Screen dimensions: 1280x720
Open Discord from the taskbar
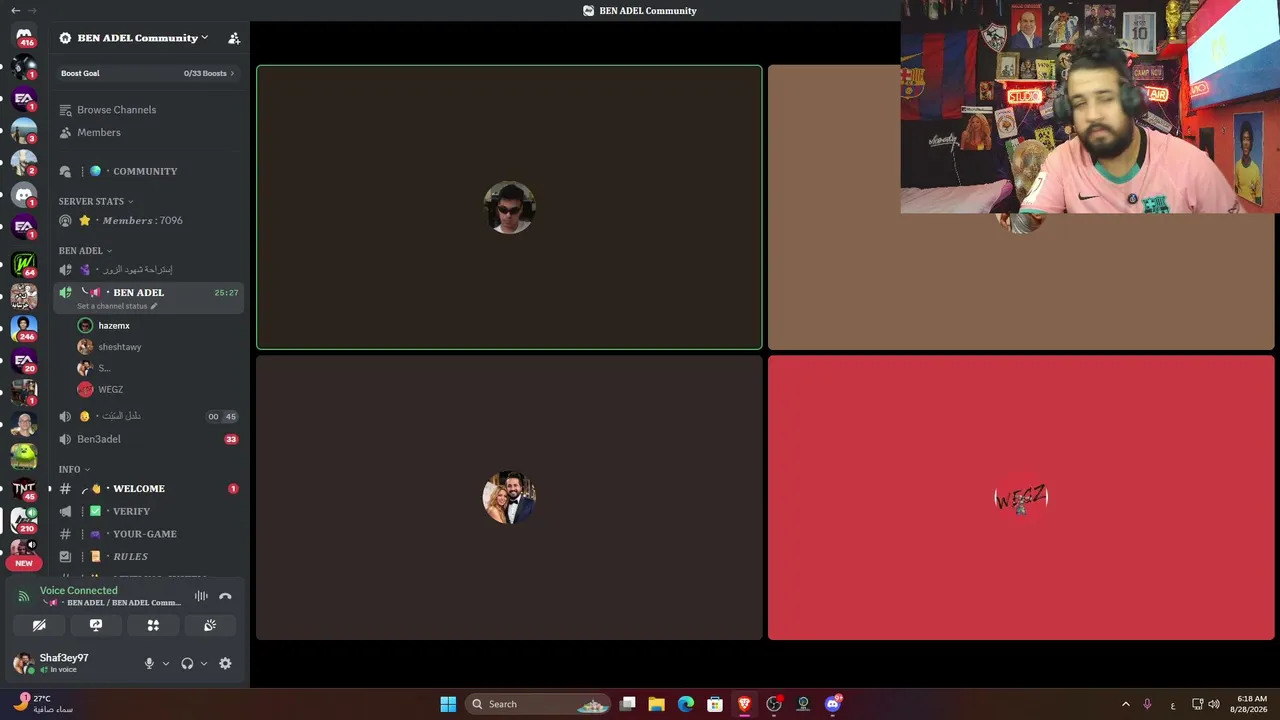pyautogui.click(x=832, y=704)
